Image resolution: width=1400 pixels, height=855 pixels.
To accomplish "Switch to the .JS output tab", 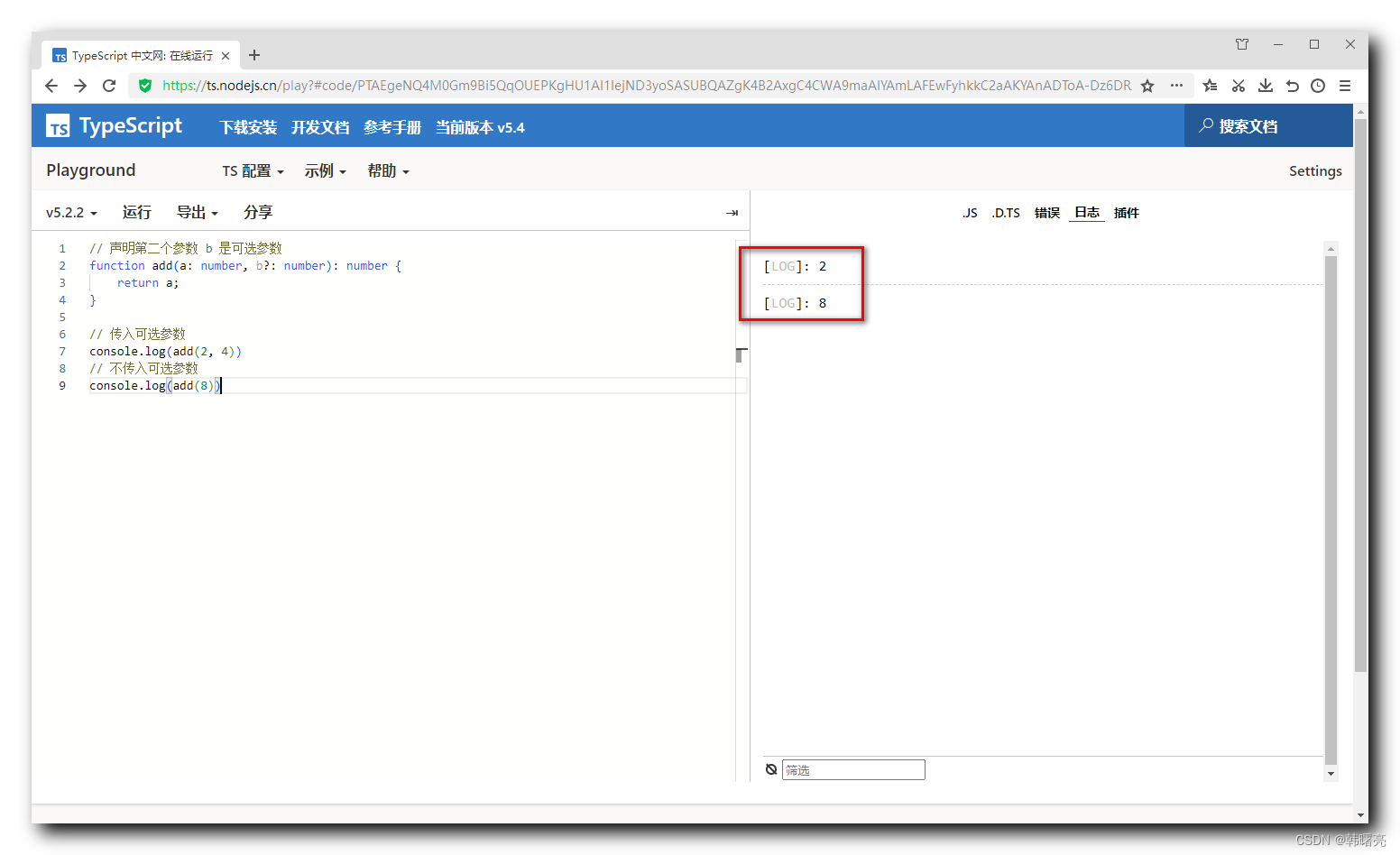I will coord(970,213).
